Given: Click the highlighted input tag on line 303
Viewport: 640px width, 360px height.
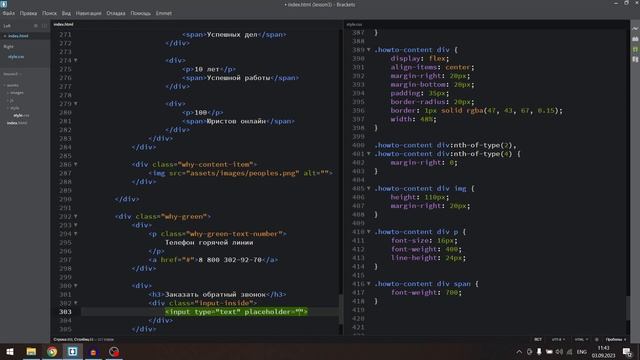Looking at the screenshot, I should coord(236,312).
